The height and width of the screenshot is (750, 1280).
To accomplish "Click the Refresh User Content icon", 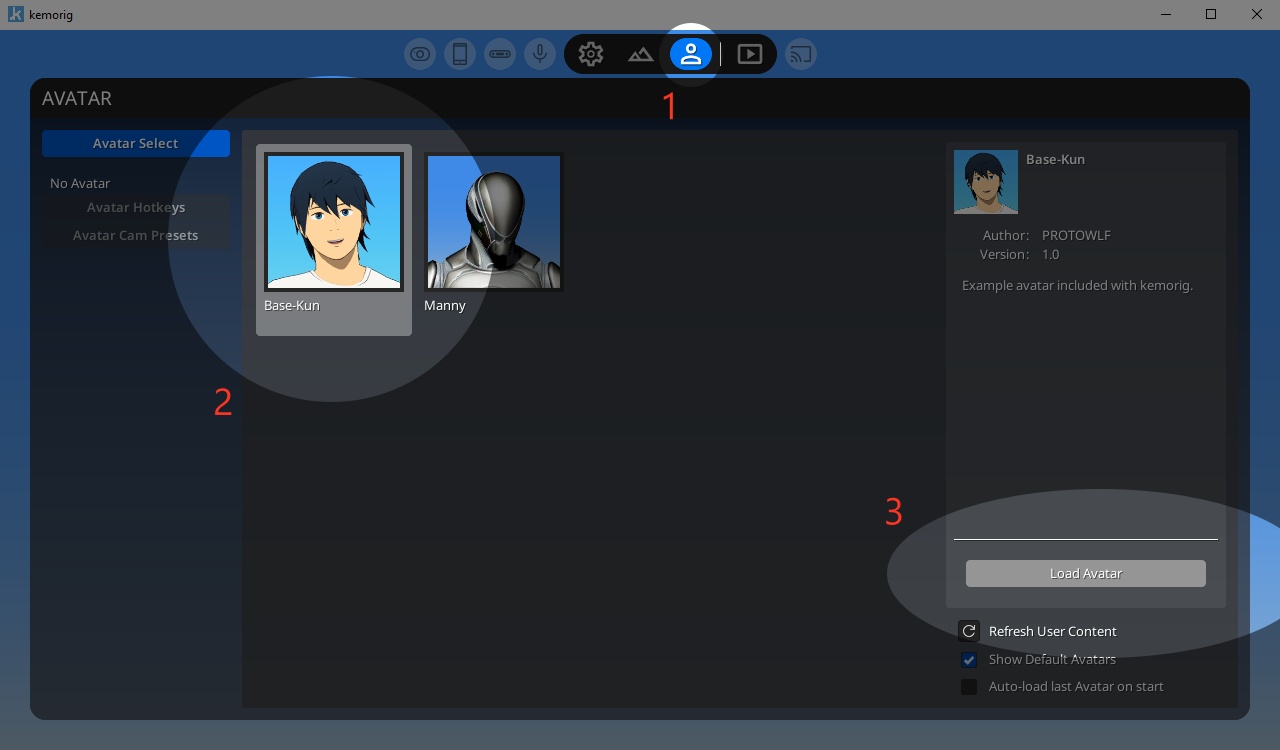I will 968,631.
